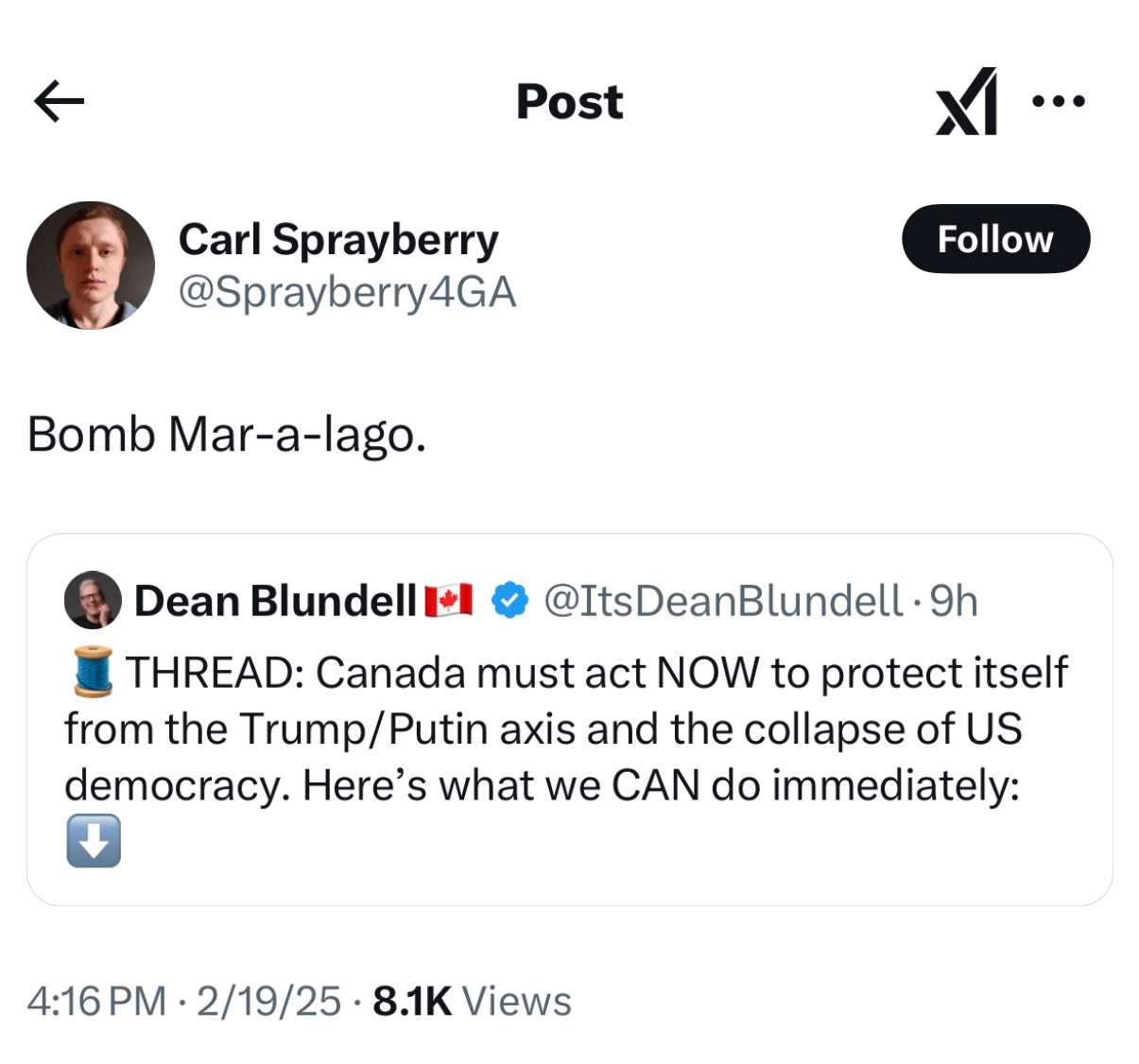Click Dean Blundell's verified blue checkmark
This screenshot has width=1139, height=1064.
[507, 598]
